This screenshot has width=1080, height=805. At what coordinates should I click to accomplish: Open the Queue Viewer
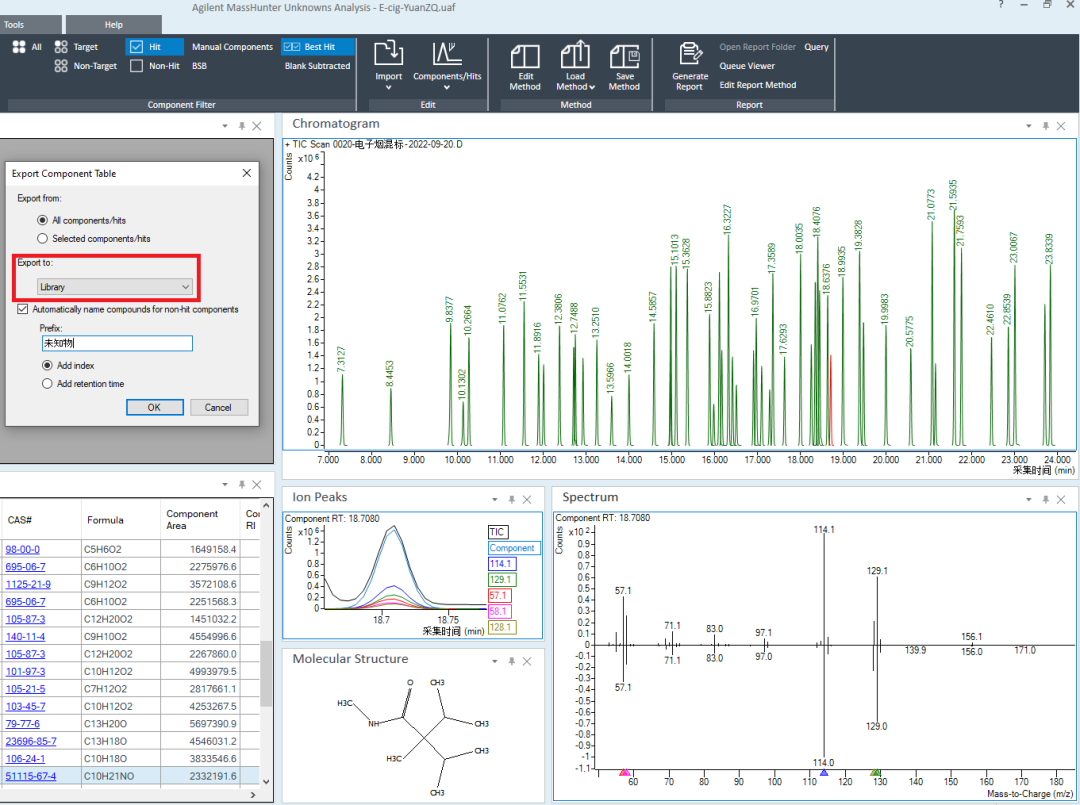[747, 65]
